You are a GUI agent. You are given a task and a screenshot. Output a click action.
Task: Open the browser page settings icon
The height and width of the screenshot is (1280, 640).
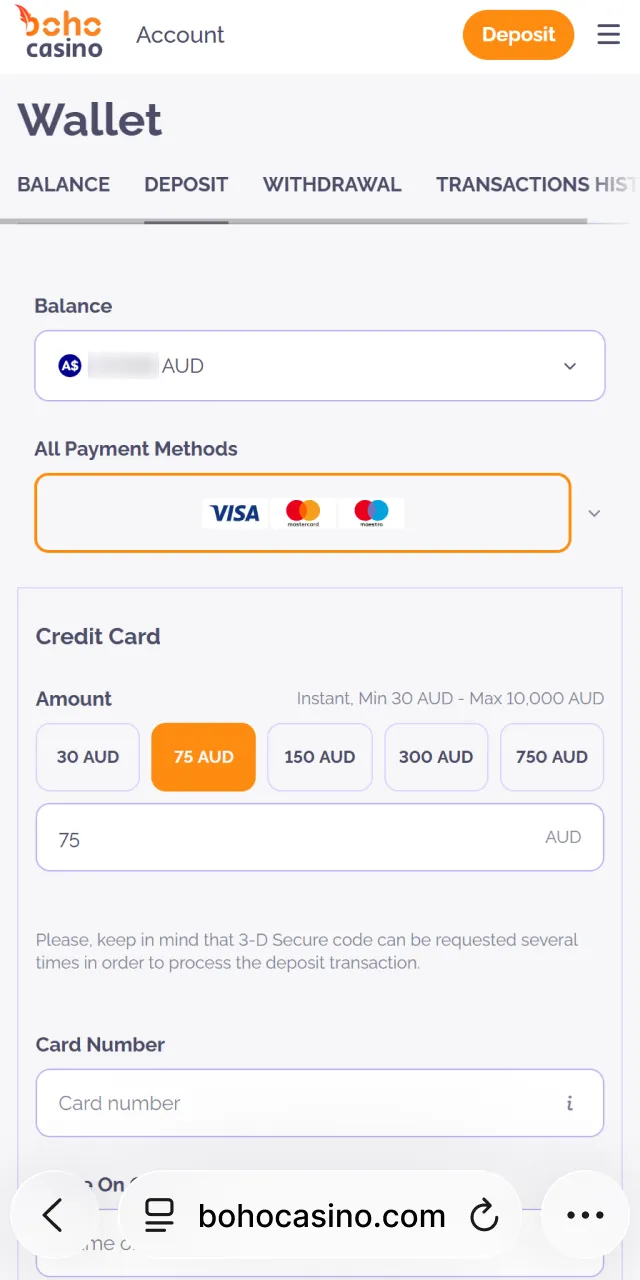click(159, 1216)
